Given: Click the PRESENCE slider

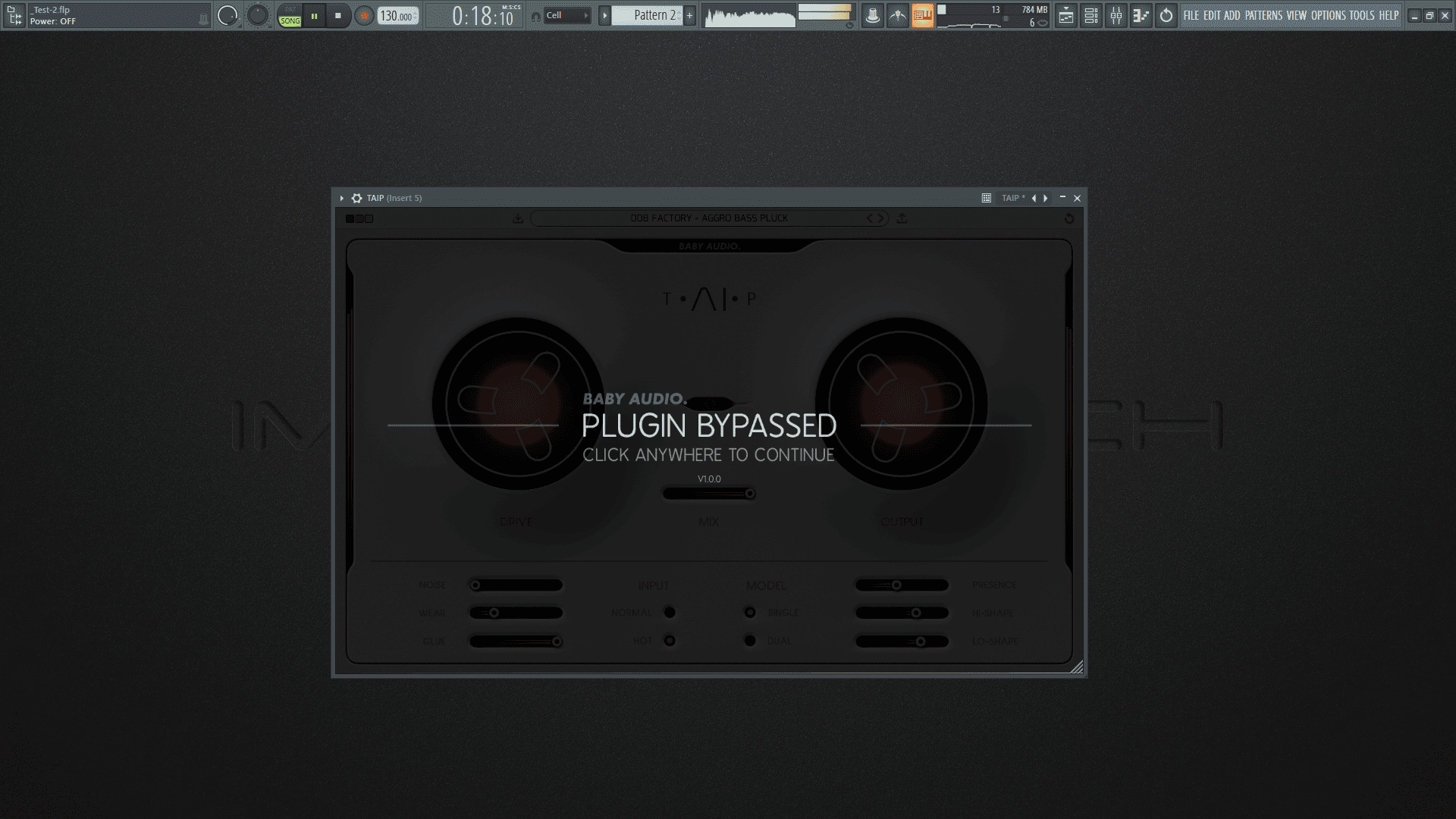Looking at the screenshot, I should click(902, 585).
